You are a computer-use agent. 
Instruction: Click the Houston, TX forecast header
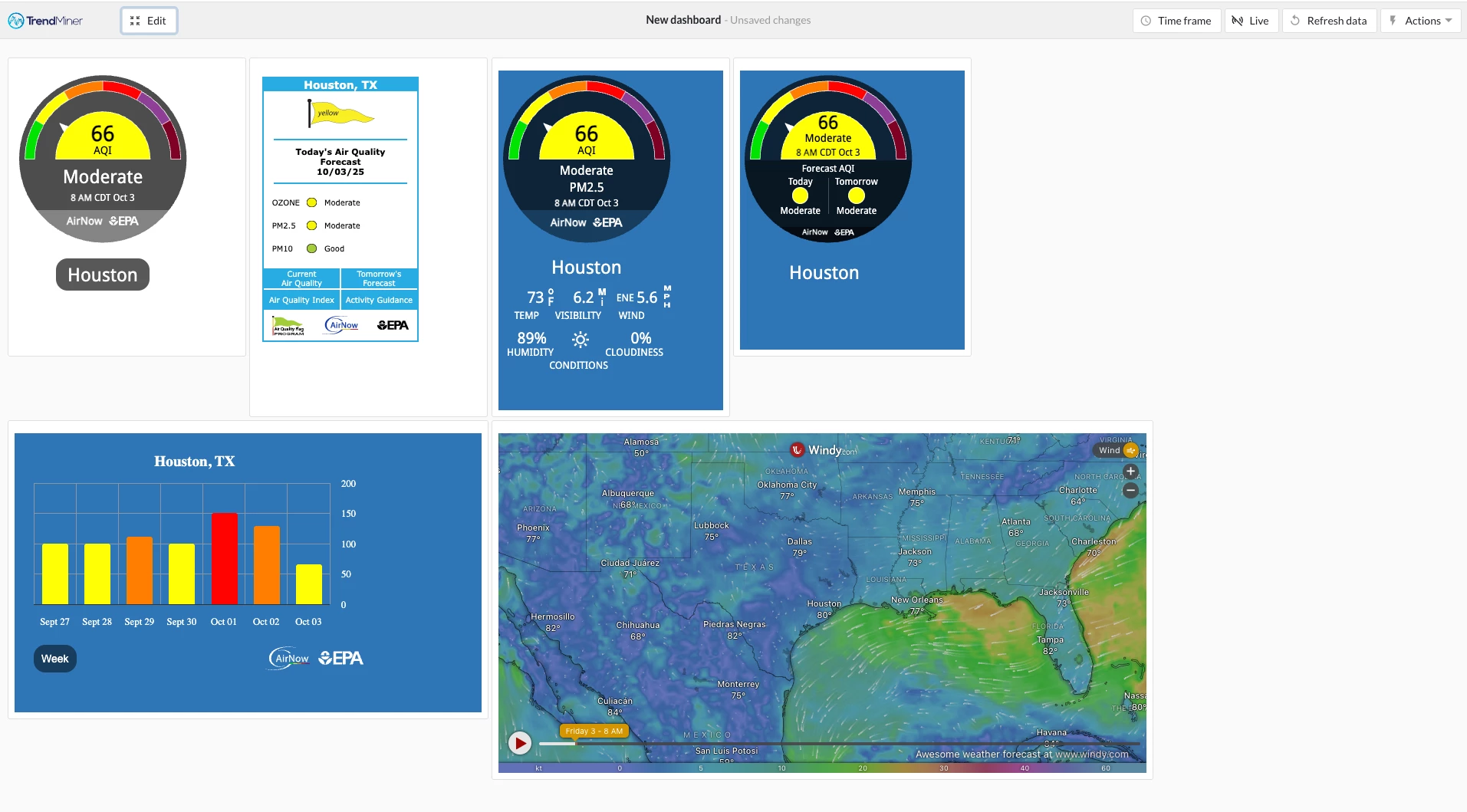pos(340,85)
